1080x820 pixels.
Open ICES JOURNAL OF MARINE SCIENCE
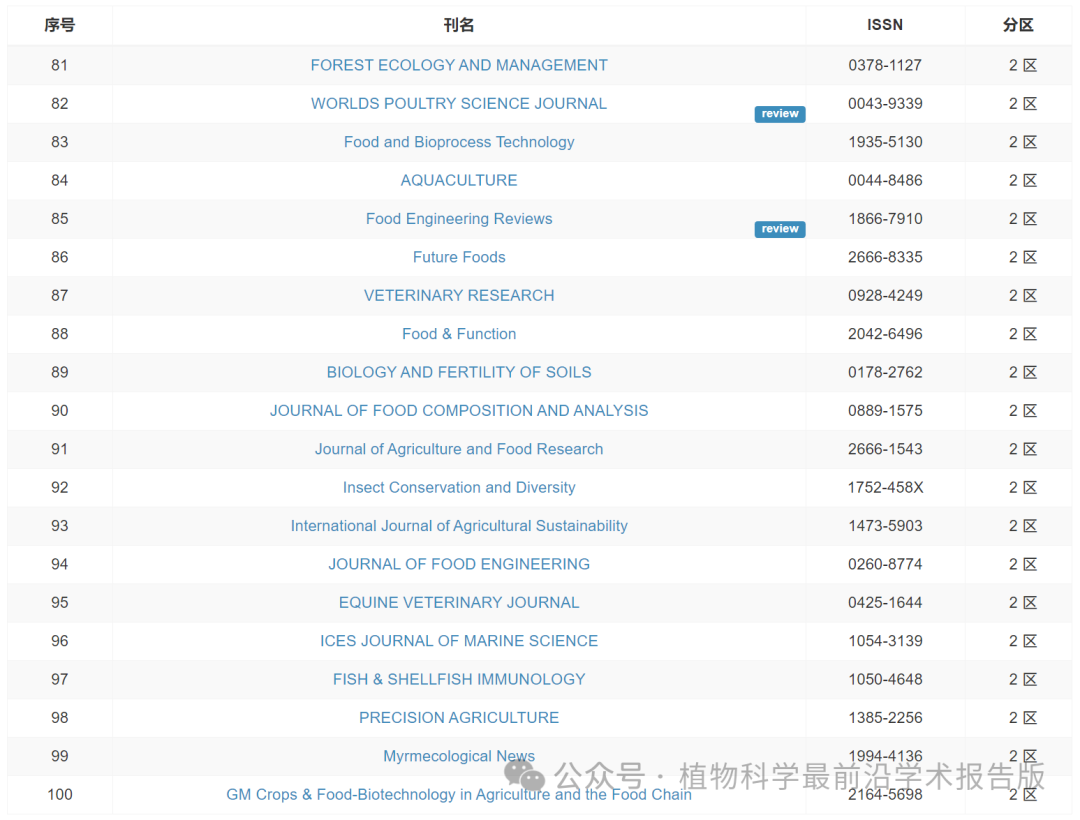coord(459,641)
